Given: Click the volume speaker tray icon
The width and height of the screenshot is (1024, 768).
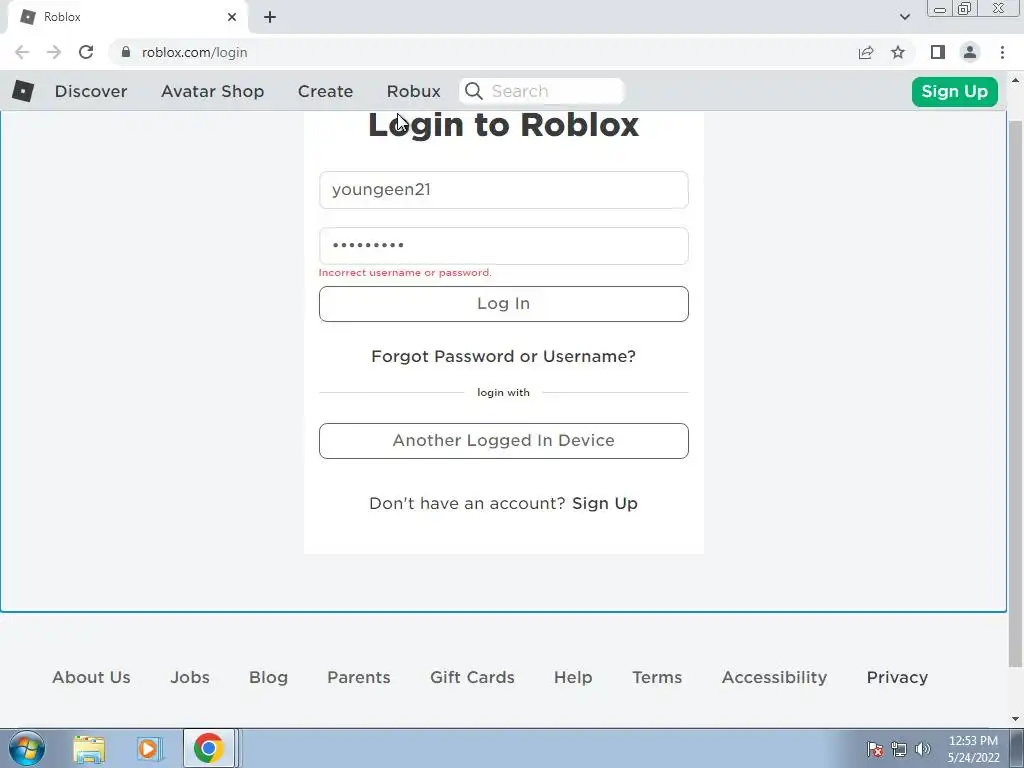Looking at the screenshot, I should (x=922, y=749).
